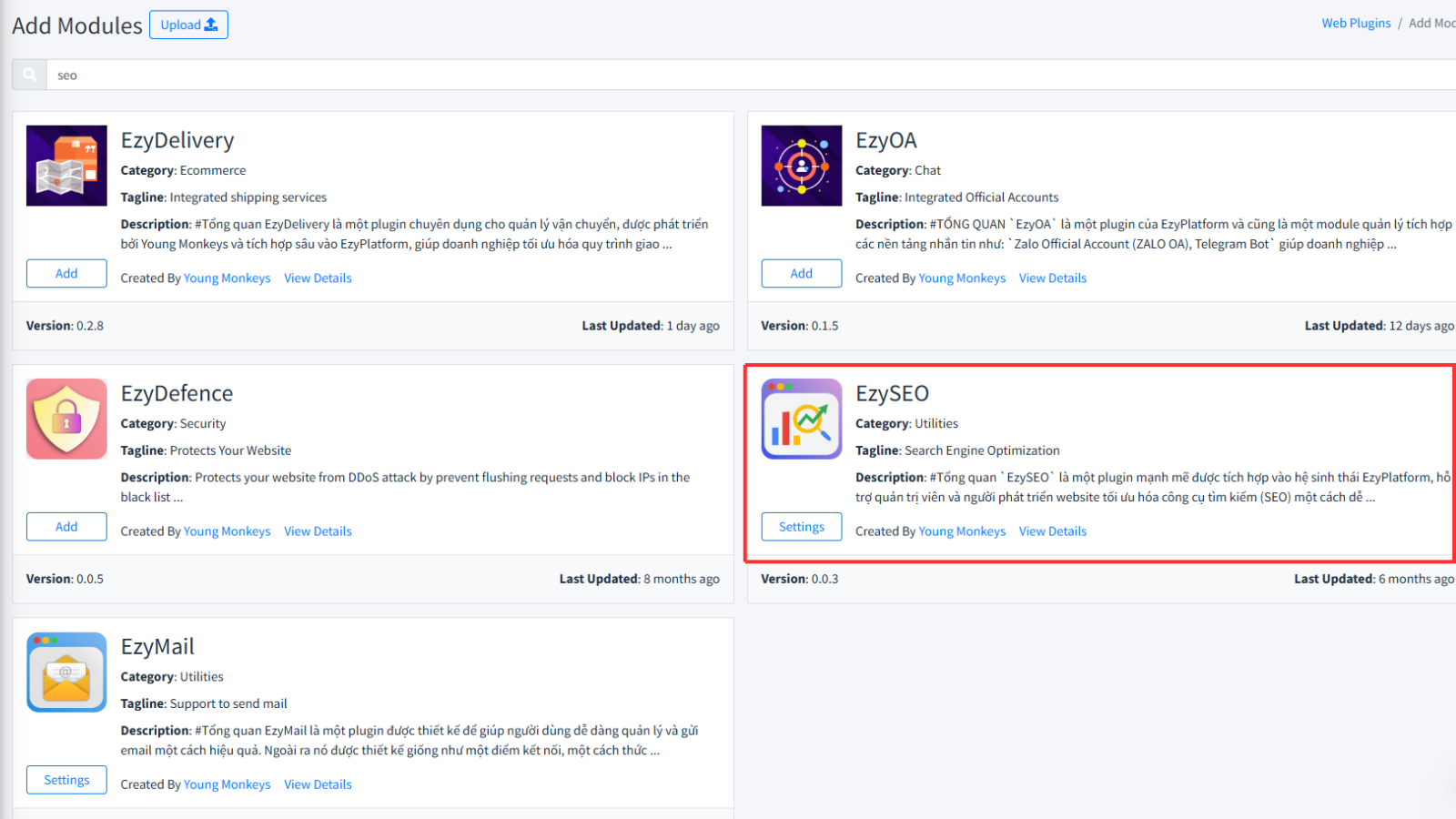
Task: Click 'Category: Security' text
Action: click(x=173, y=423)
